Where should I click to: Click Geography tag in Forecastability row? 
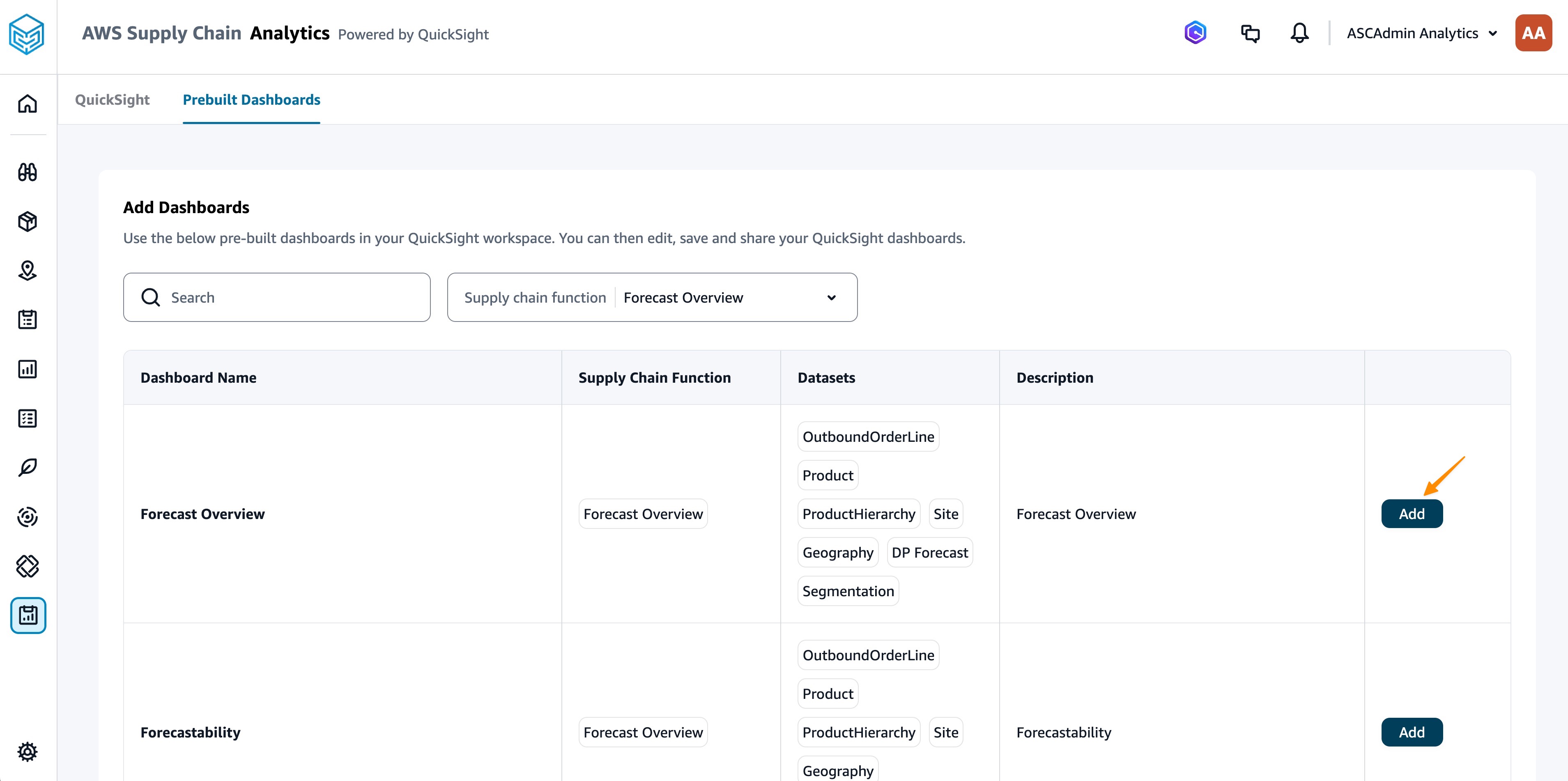[x=837, y=770]
